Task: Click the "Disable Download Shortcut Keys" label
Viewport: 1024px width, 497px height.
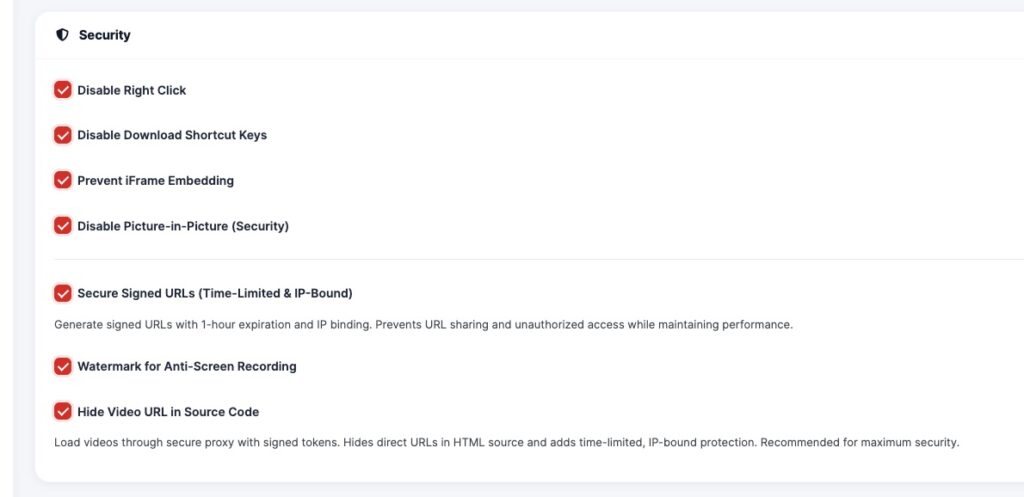Action: pyautogui.click(x=172, y=135)
